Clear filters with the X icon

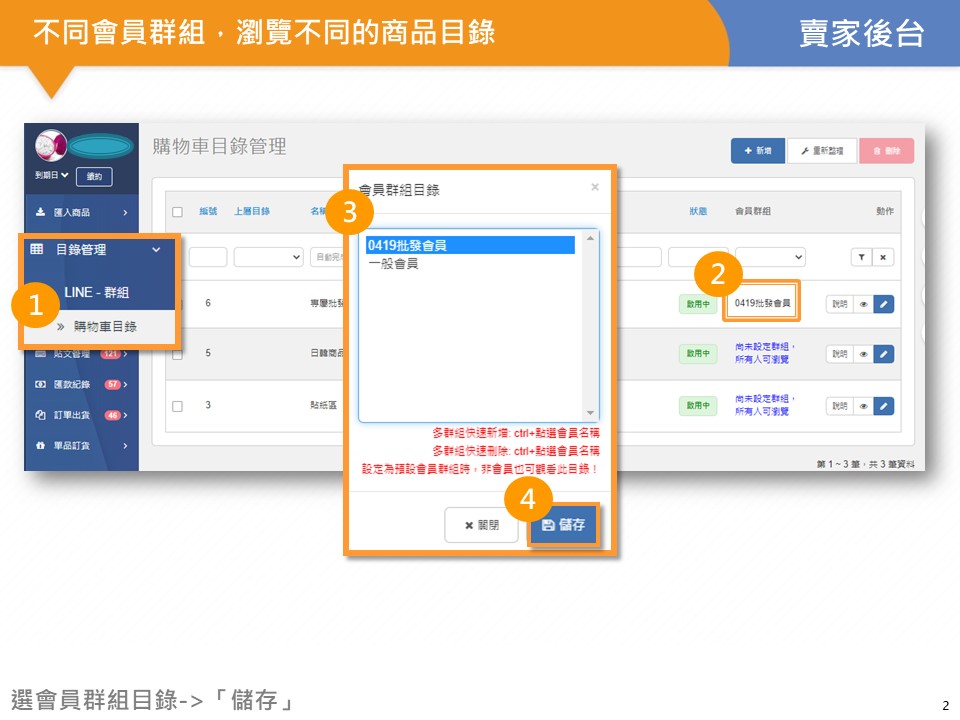(x=883, y=257)
